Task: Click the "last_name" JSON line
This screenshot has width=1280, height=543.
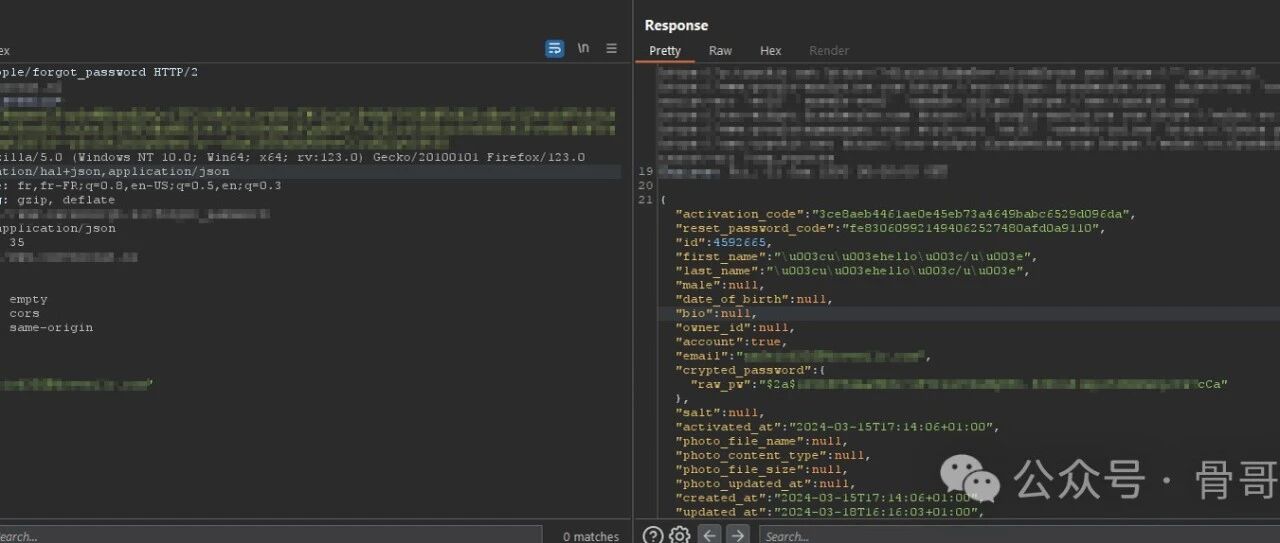Action: (x=852, y=271)
